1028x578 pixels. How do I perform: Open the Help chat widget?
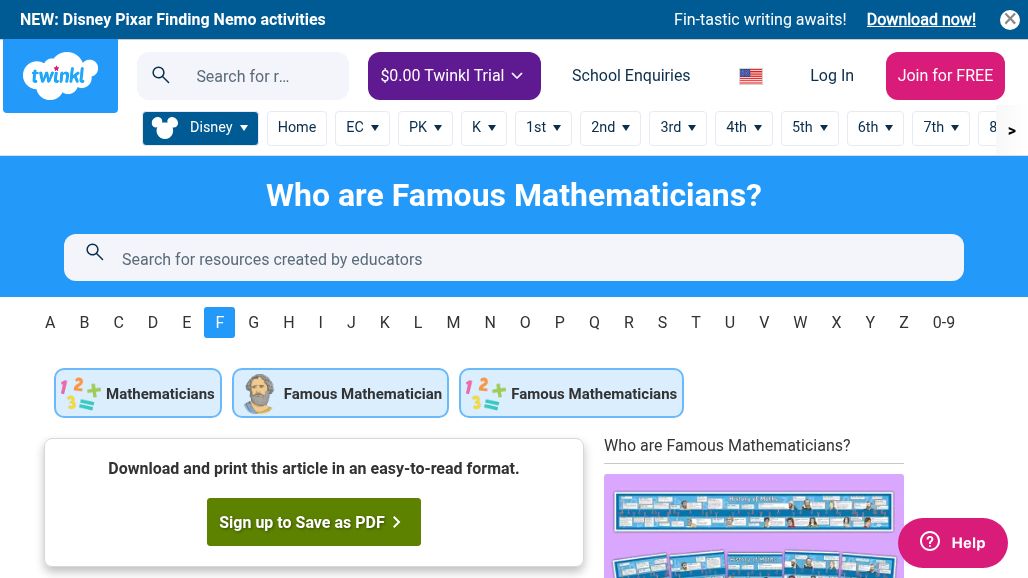click(952, 542)
